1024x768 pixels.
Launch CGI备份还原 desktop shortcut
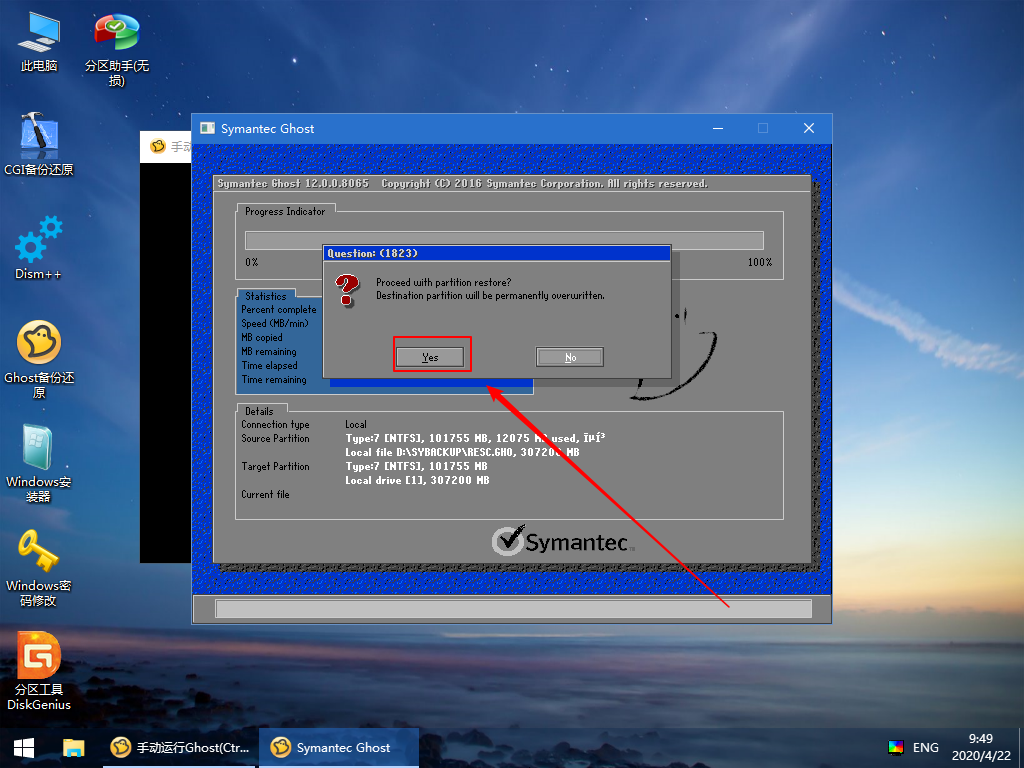pyautogui.click(x=39, y=144)
